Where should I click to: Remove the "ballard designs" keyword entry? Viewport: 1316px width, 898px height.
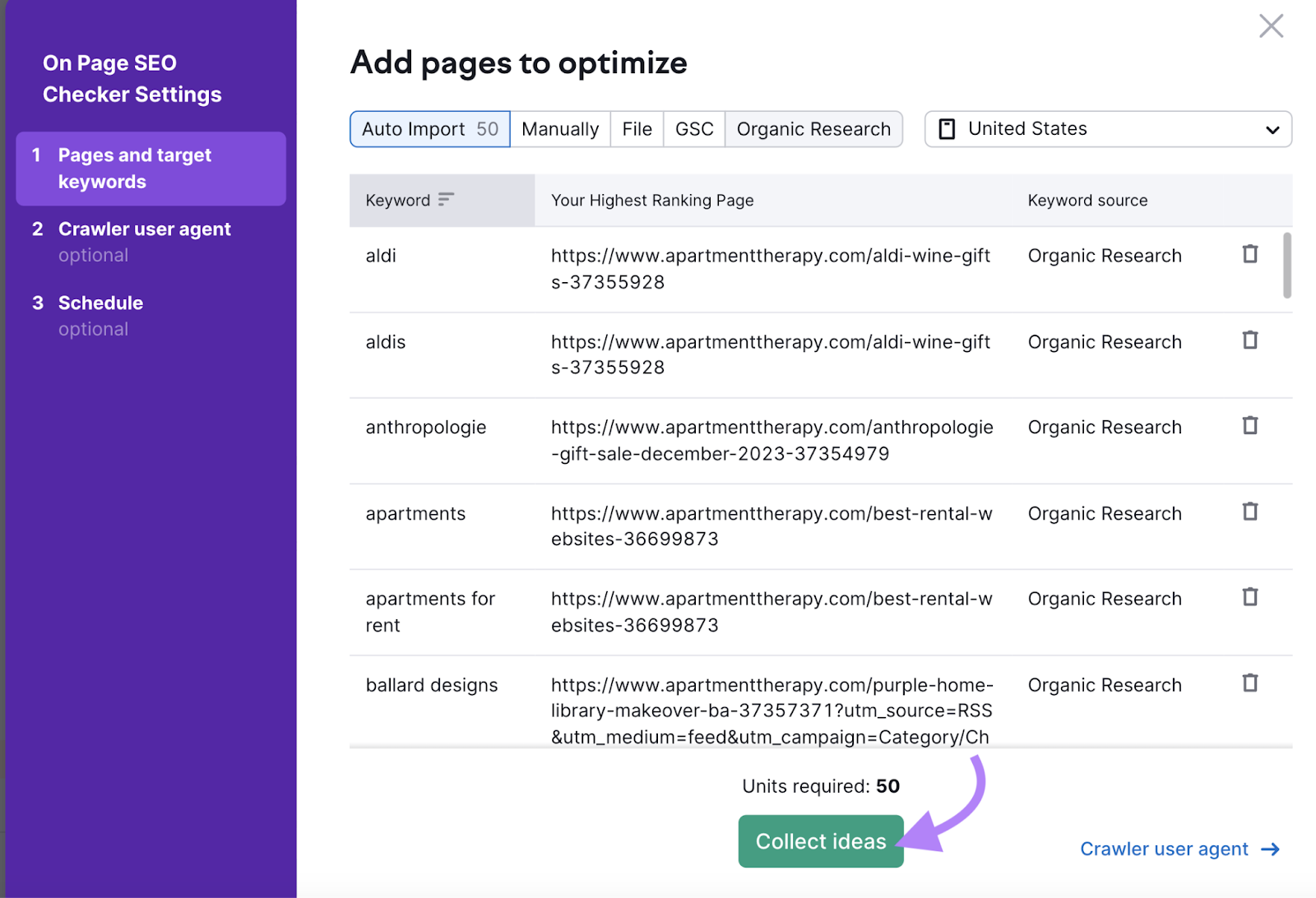click(1249, 683)
